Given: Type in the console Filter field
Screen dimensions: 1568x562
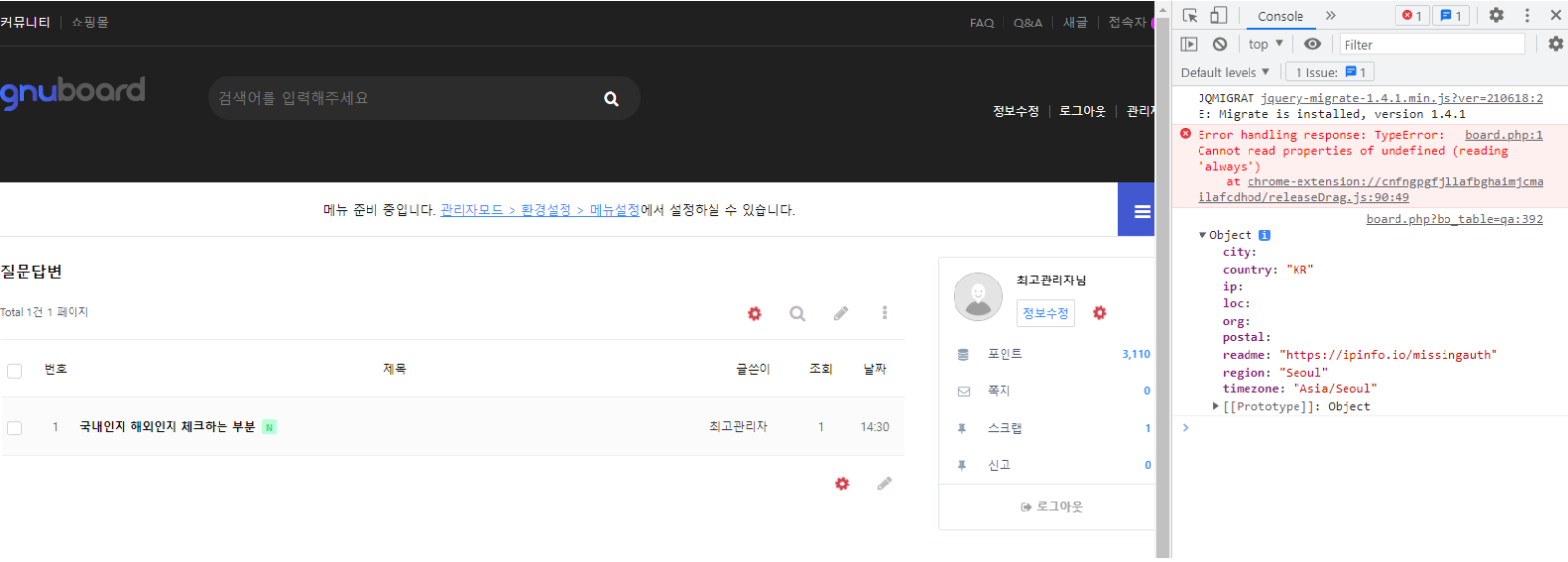Looking at the screenshot, I should pos(1431,45).
